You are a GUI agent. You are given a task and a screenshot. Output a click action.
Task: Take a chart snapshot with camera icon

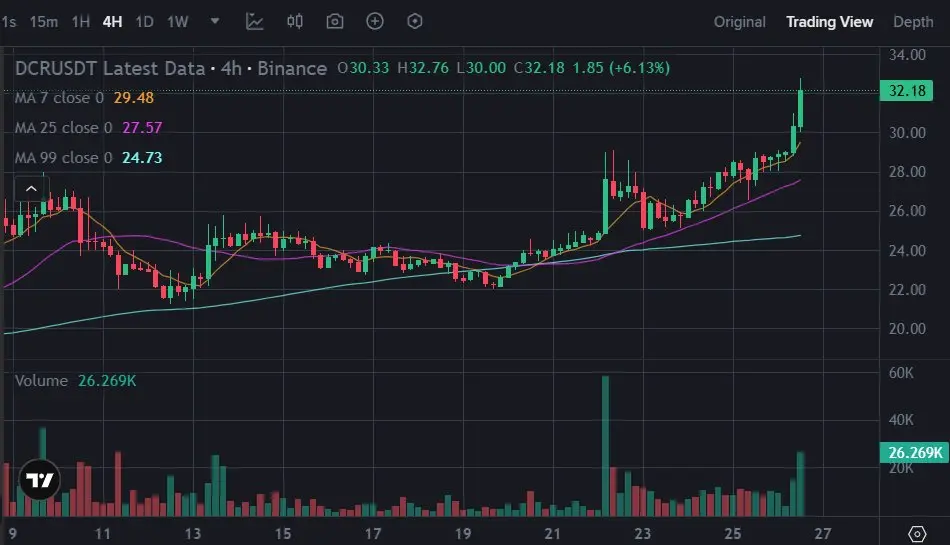pos(335,22)
